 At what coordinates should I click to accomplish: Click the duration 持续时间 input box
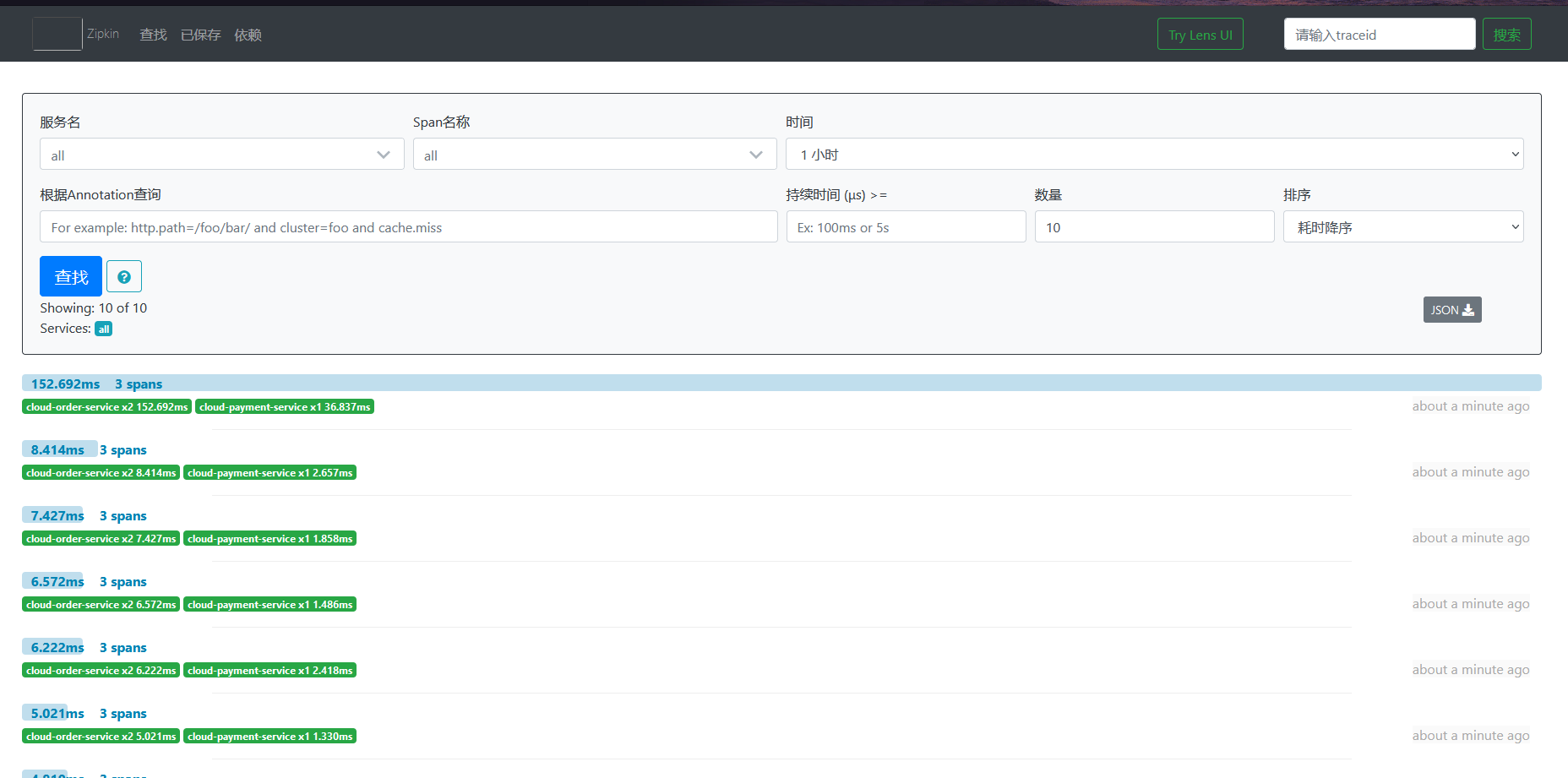[x=906, y=227]
